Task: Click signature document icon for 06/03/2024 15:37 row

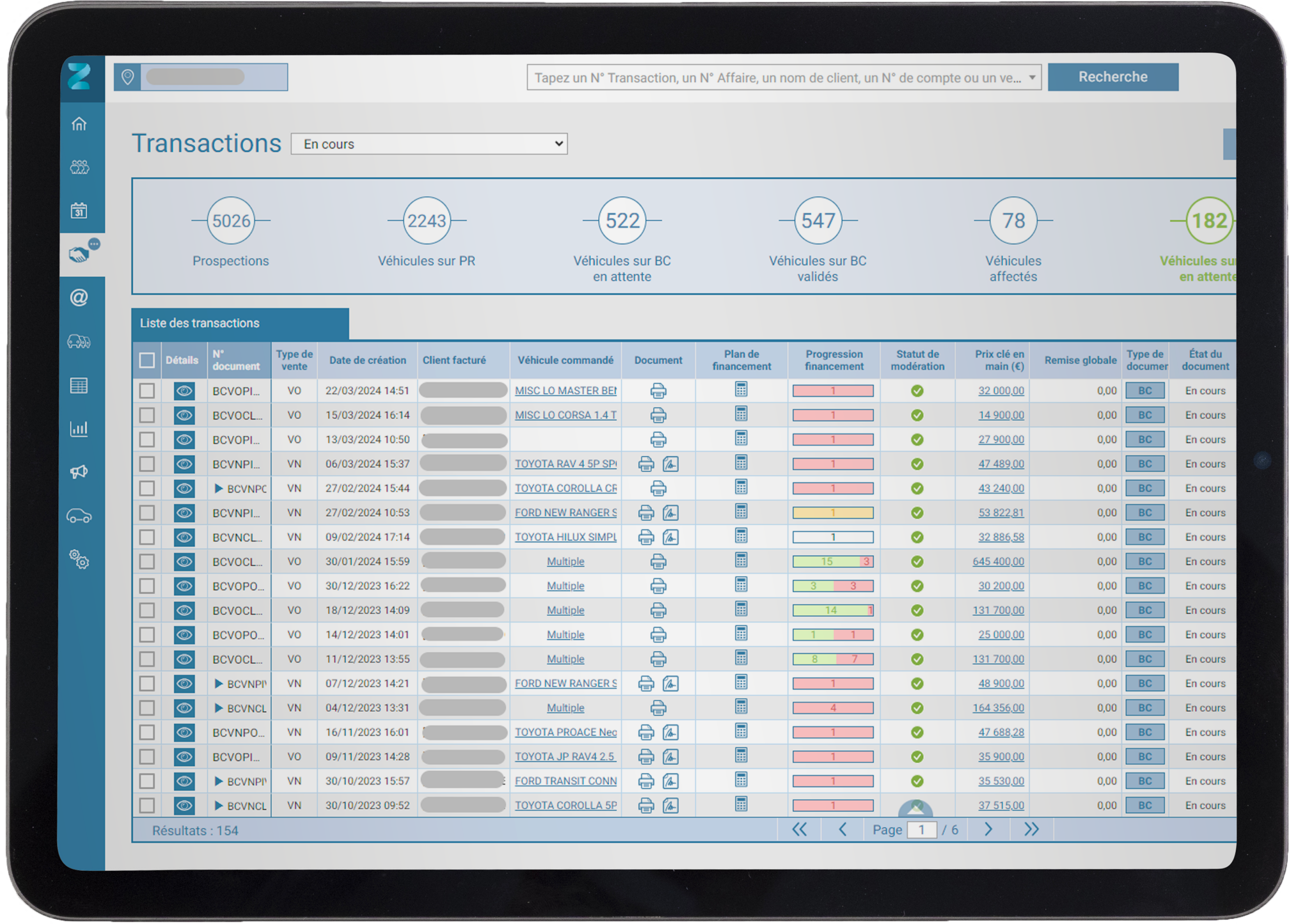Action: [671, 464]
